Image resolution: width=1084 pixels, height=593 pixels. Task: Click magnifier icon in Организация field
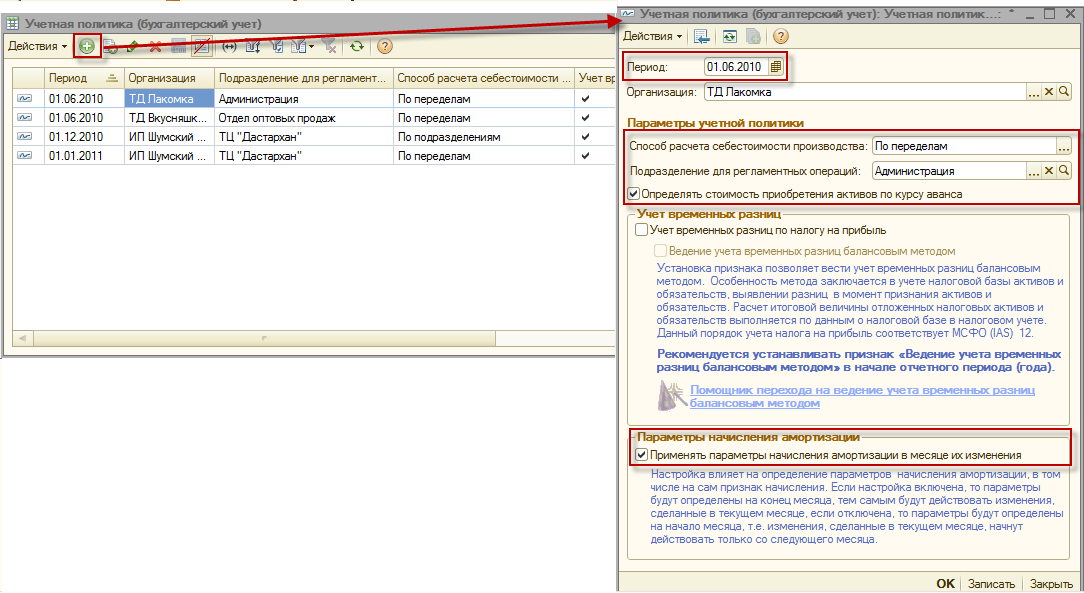pyautogui.click(x=1064, y=92)
